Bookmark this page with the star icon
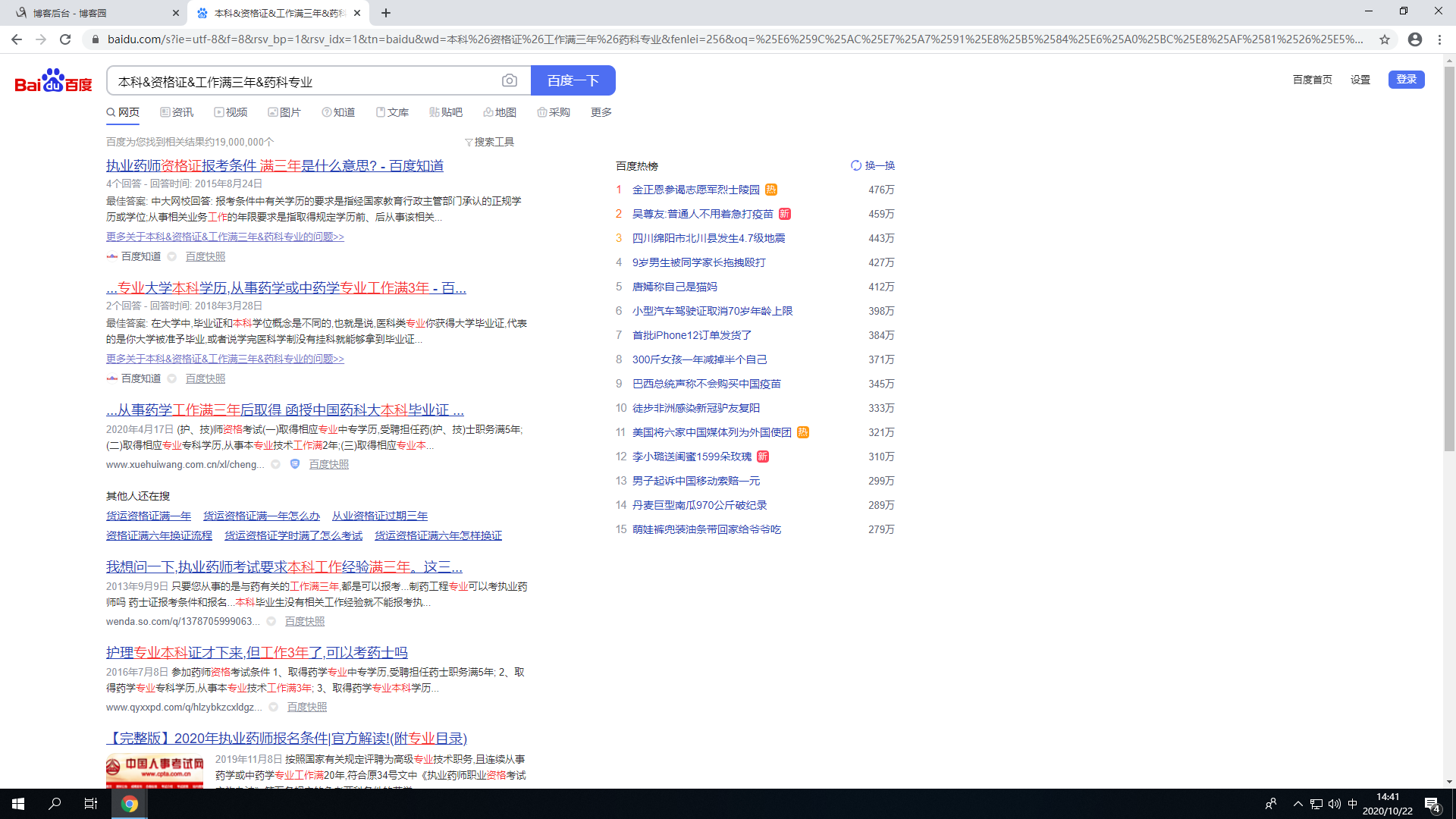Viewport: 1456px width, 819px height. point(1385,39)
